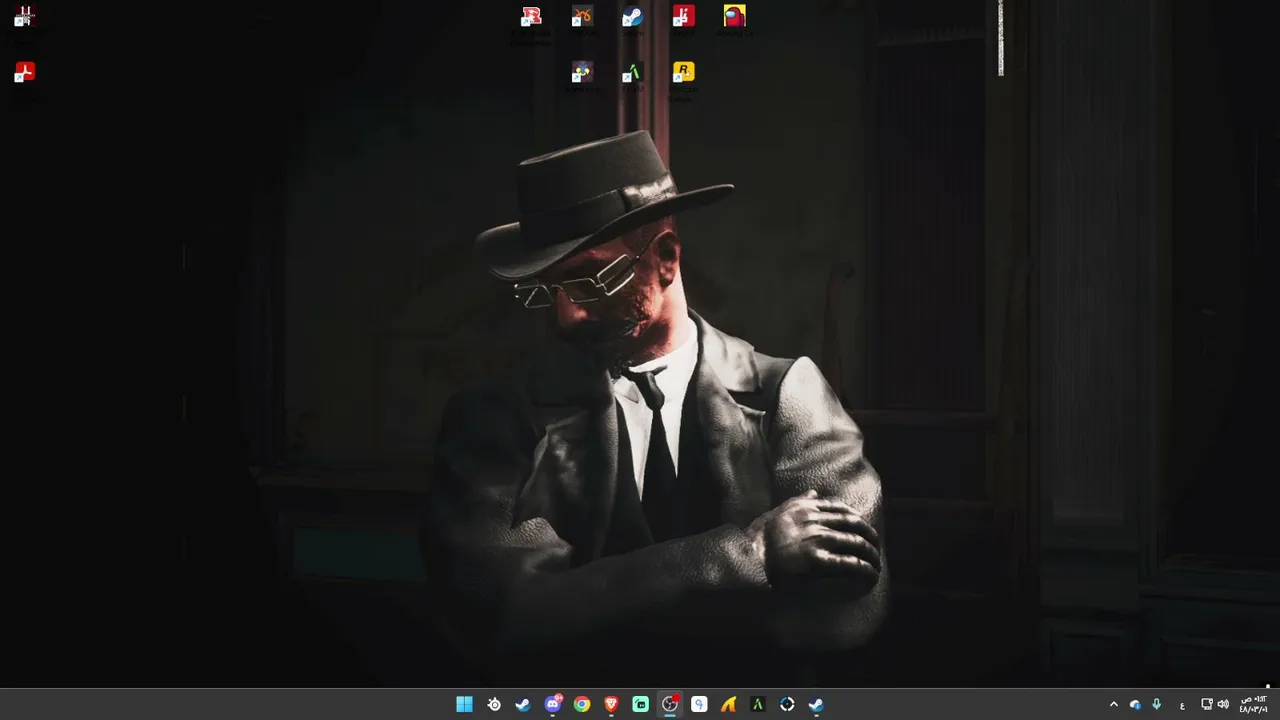Open network status in the tray
Image resolution: width=1280 pixels, height=720 pixels.
(1207, 704)
